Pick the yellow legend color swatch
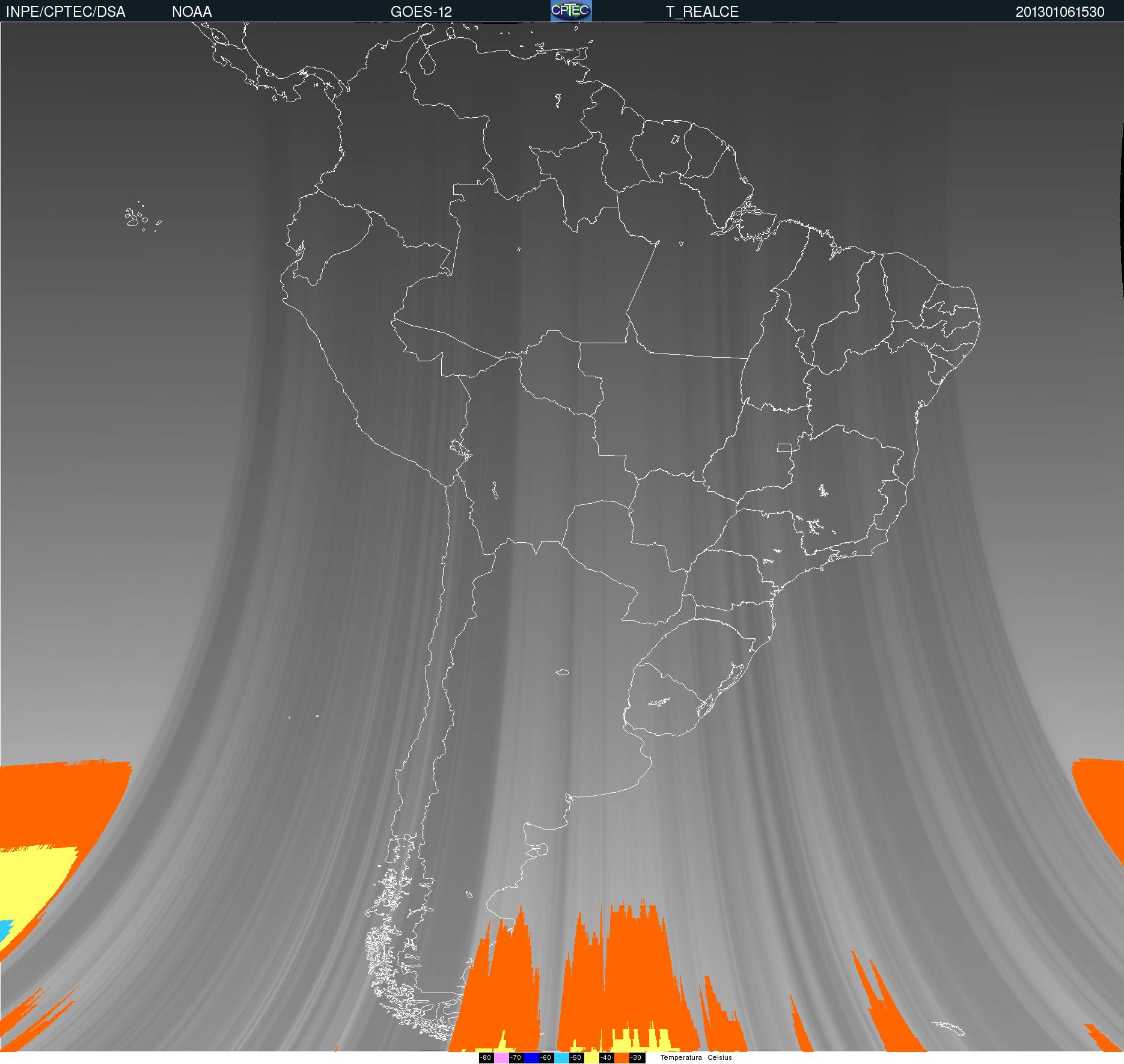The image size is (1124, 1064). click(x=591, y=1058)
